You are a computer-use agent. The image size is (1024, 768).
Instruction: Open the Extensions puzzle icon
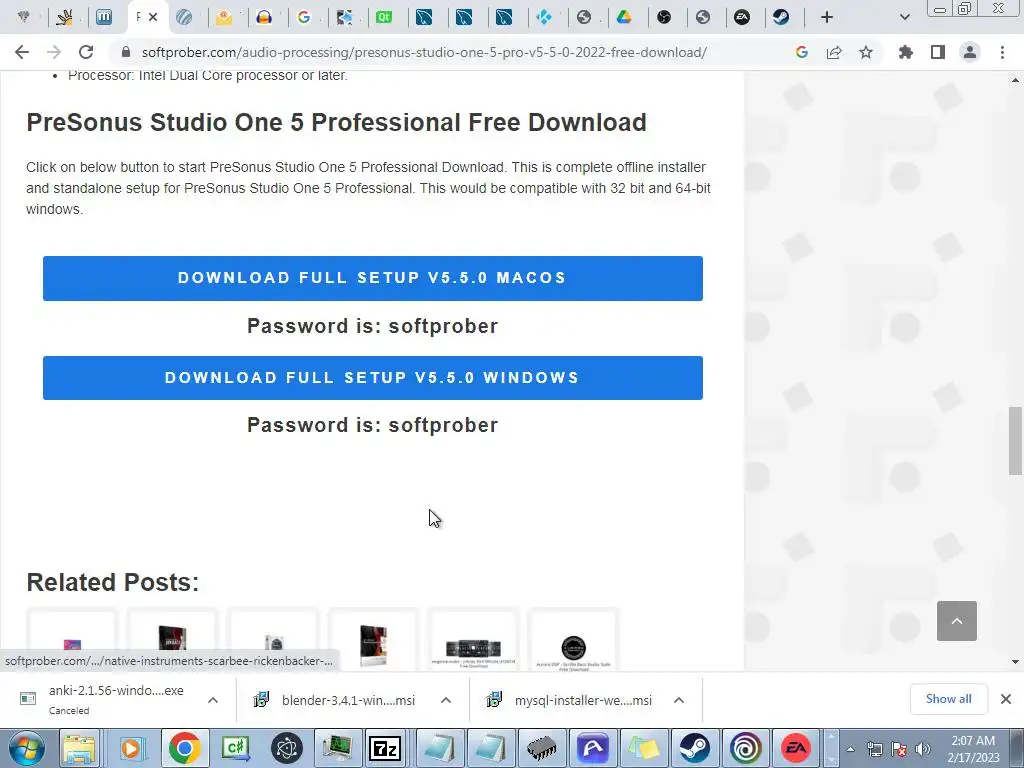906,52
